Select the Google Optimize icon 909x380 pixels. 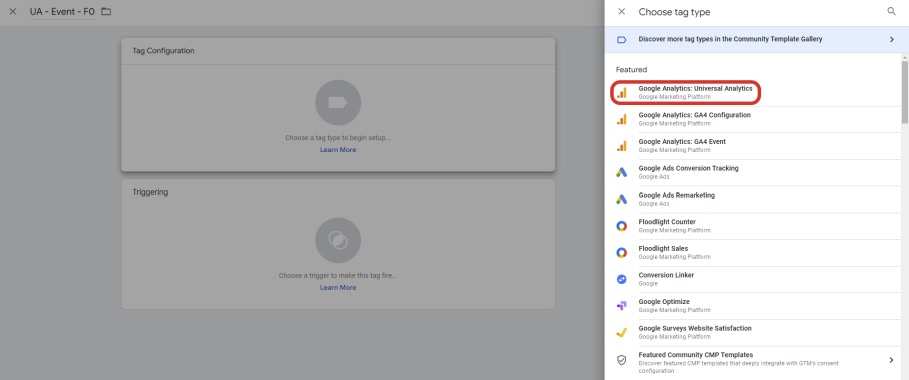pos(621,306)
